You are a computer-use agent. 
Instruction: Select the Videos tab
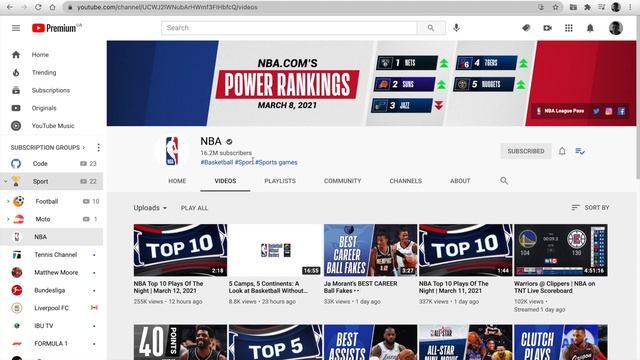point(225,181)
